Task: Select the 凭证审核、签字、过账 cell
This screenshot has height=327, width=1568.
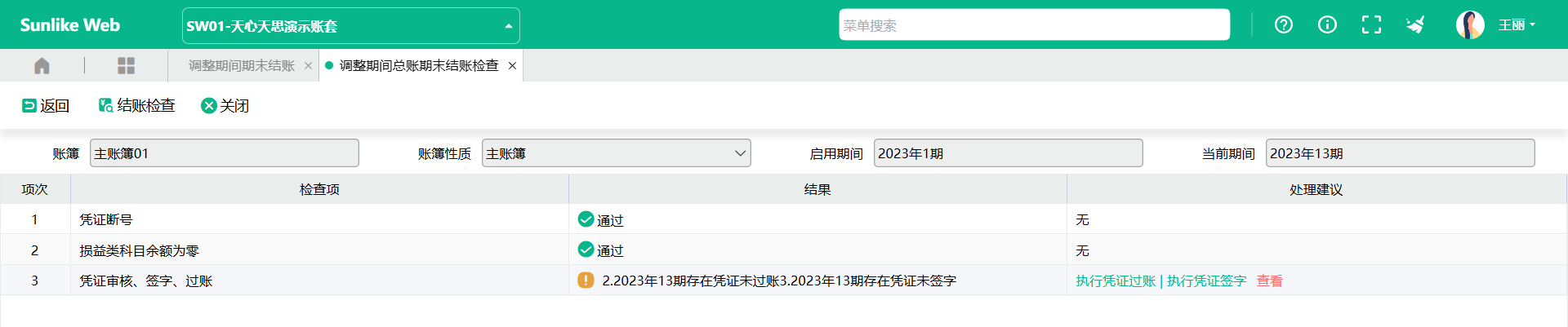Action: 319,281
